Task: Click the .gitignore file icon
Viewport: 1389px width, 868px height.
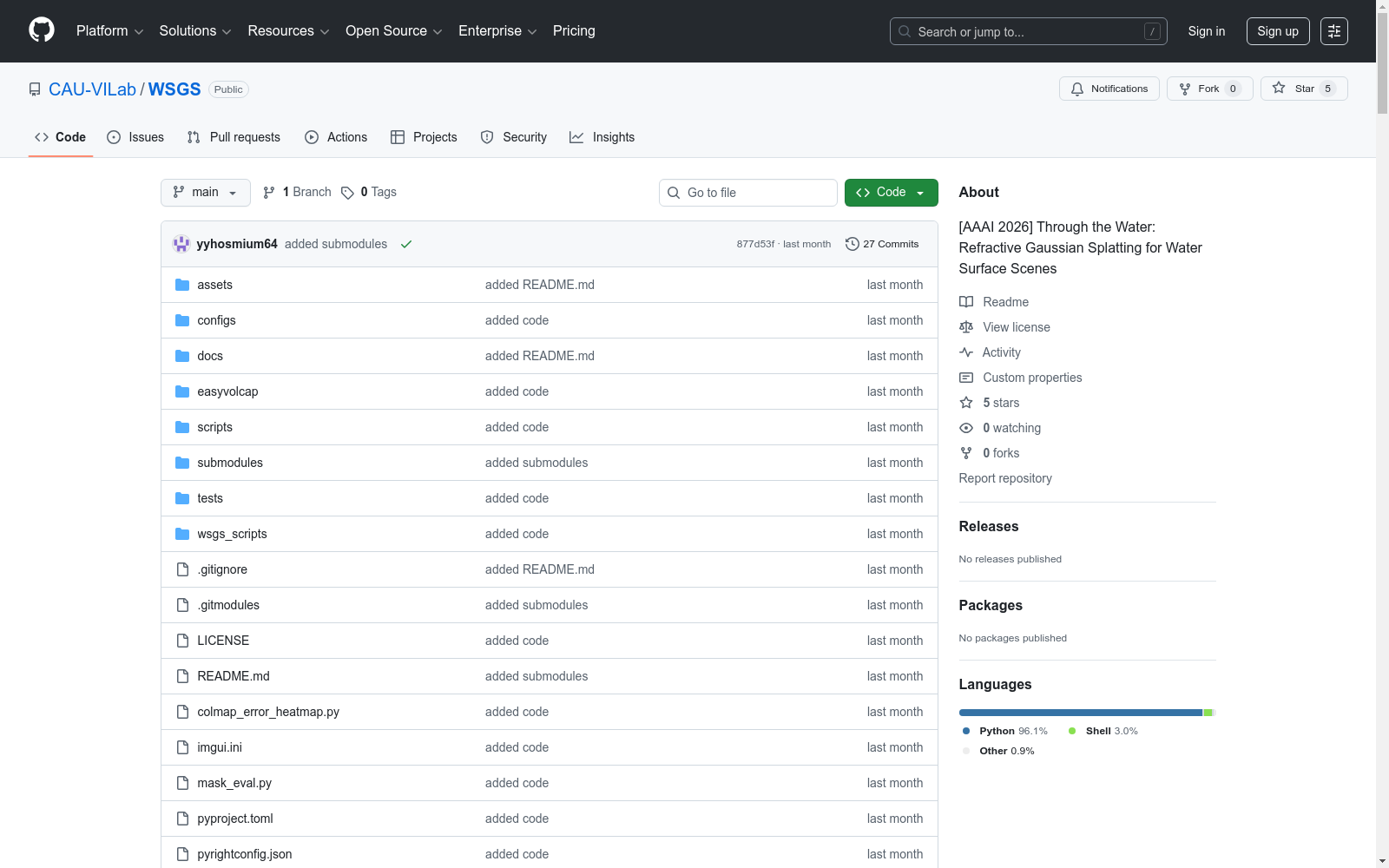Action: click(x=182, y=569)
